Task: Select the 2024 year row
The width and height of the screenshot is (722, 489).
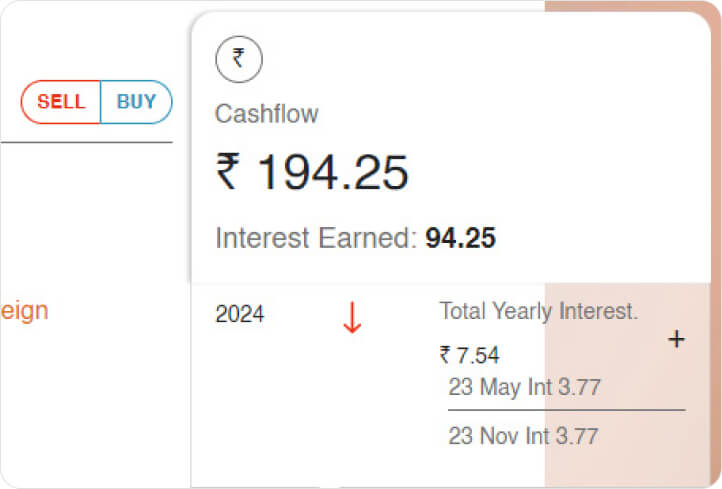Action: click(x=240, y=314)
